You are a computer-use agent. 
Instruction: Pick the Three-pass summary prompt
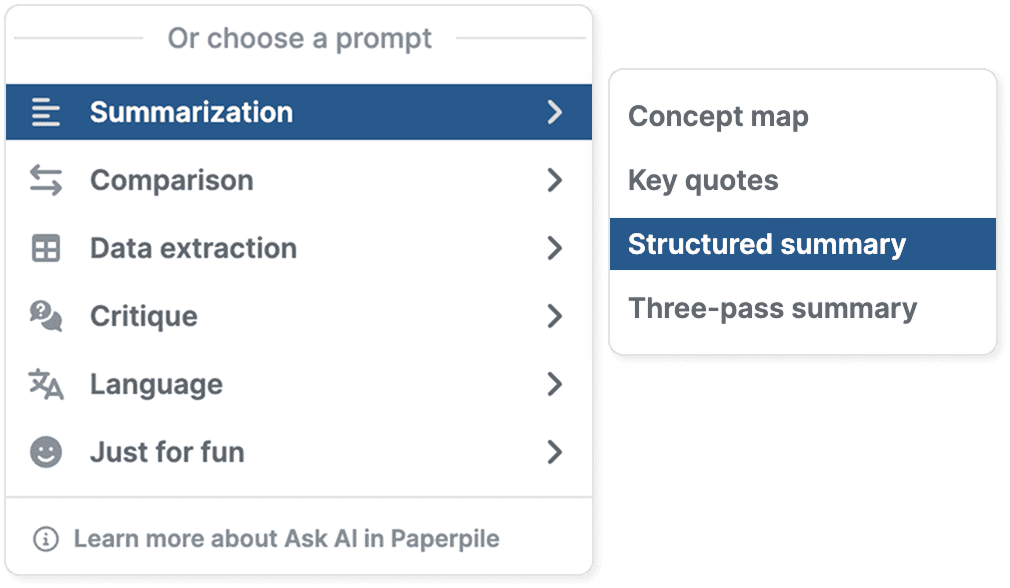coord(772,309)
